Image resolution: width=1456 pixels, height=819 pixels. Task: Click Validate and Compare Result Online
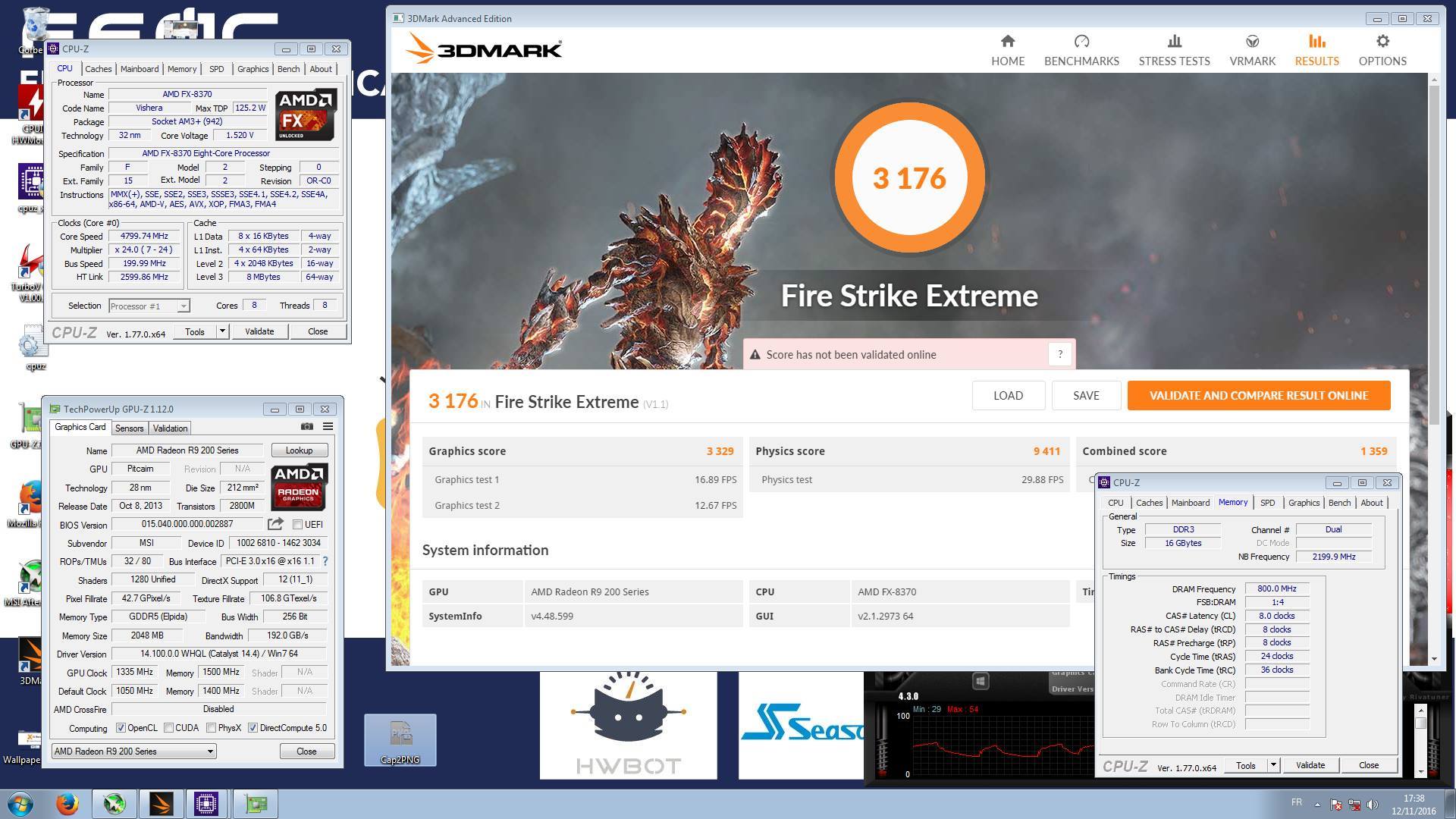click(1259, 395)
